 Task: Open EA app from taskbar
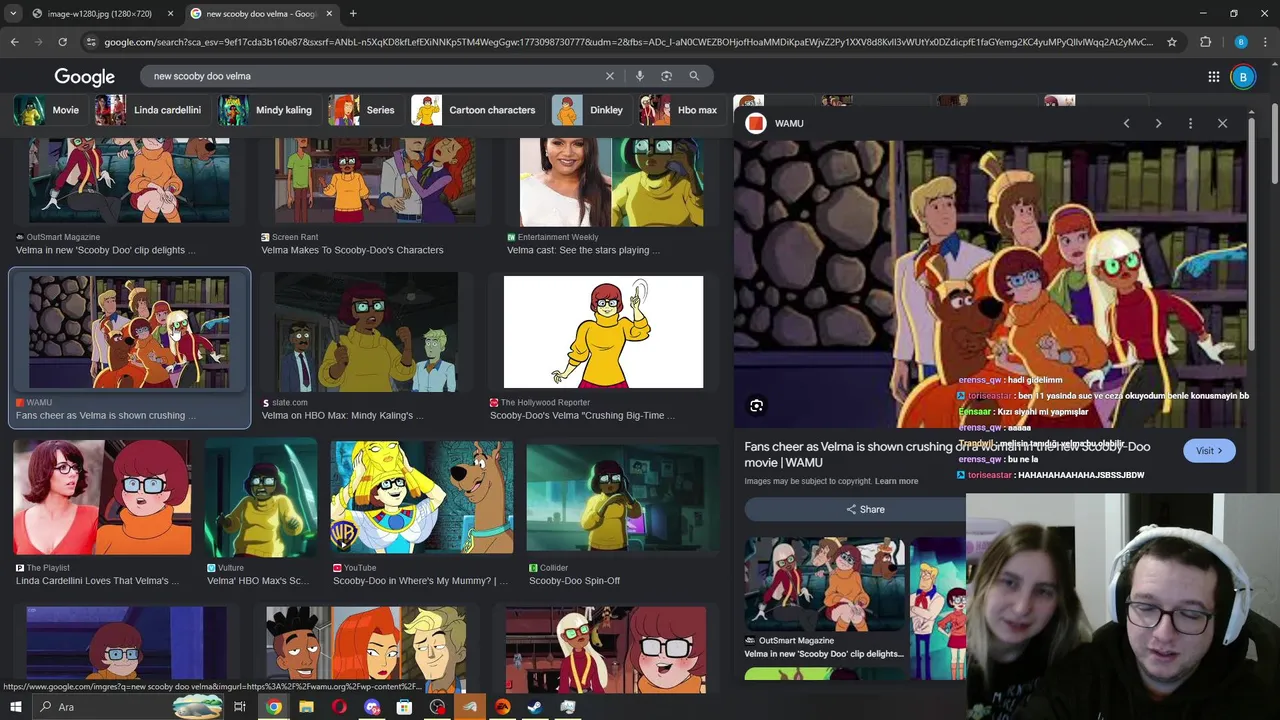click(502, 707)
